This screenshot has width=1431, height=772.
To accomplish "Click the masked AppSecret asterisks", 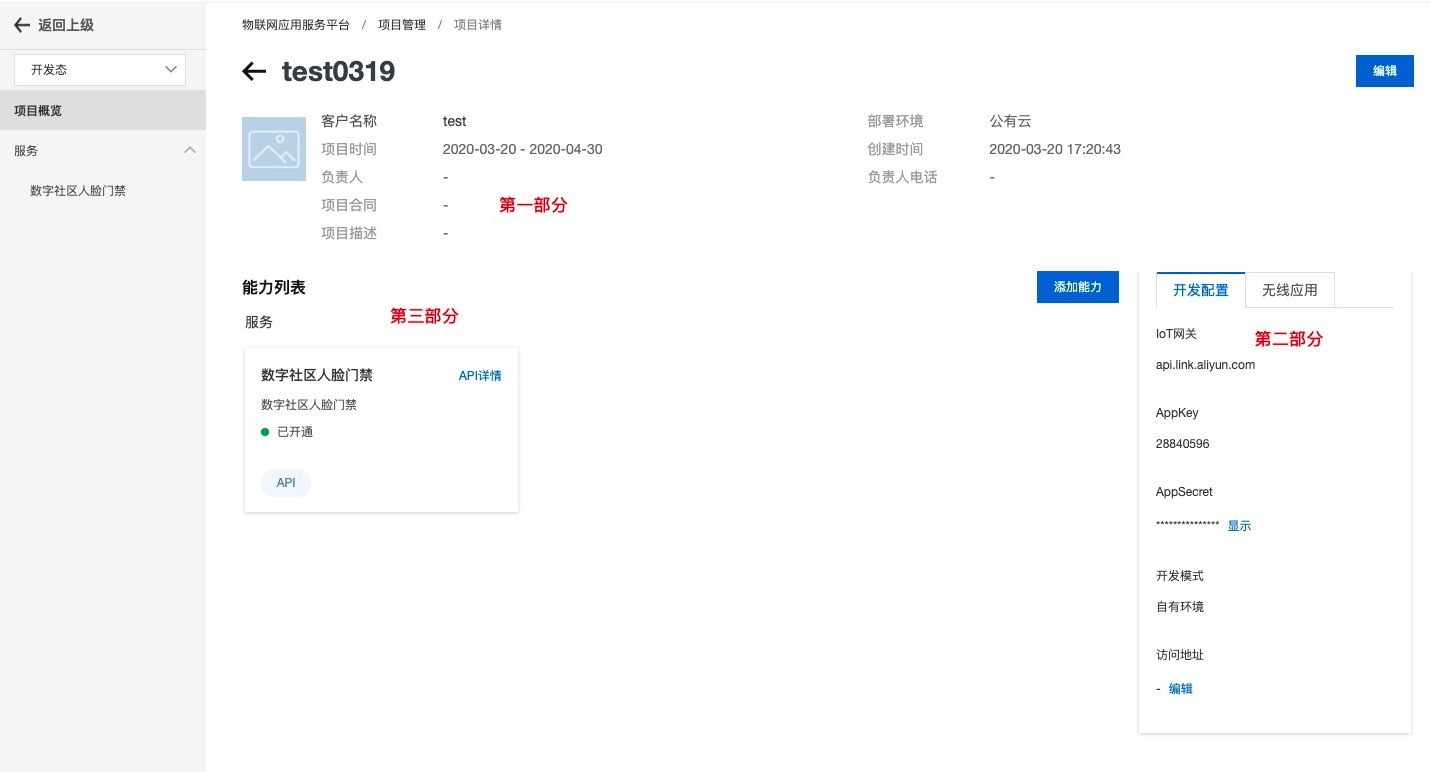I will [x=1187, y=526].
